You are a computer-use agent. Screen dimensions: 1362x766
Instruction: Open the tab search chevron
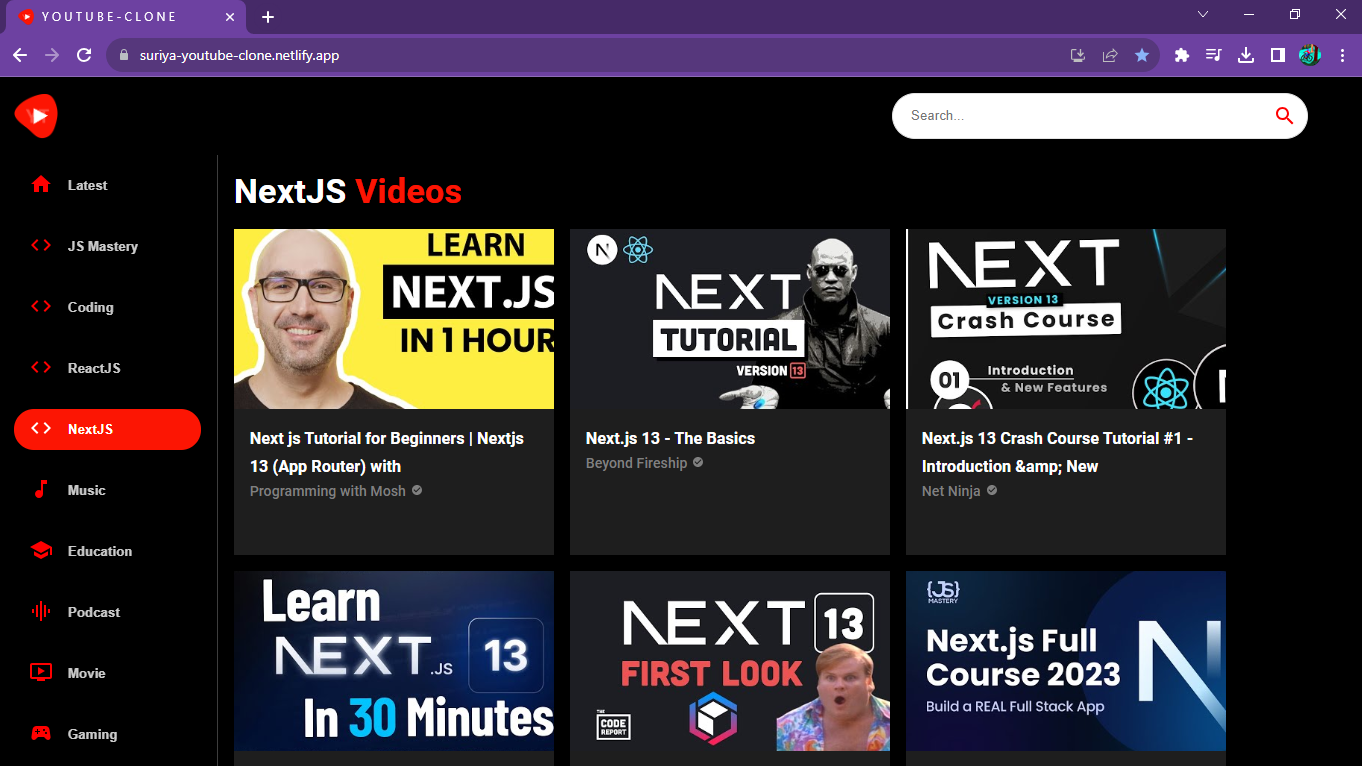[1203, 14]
